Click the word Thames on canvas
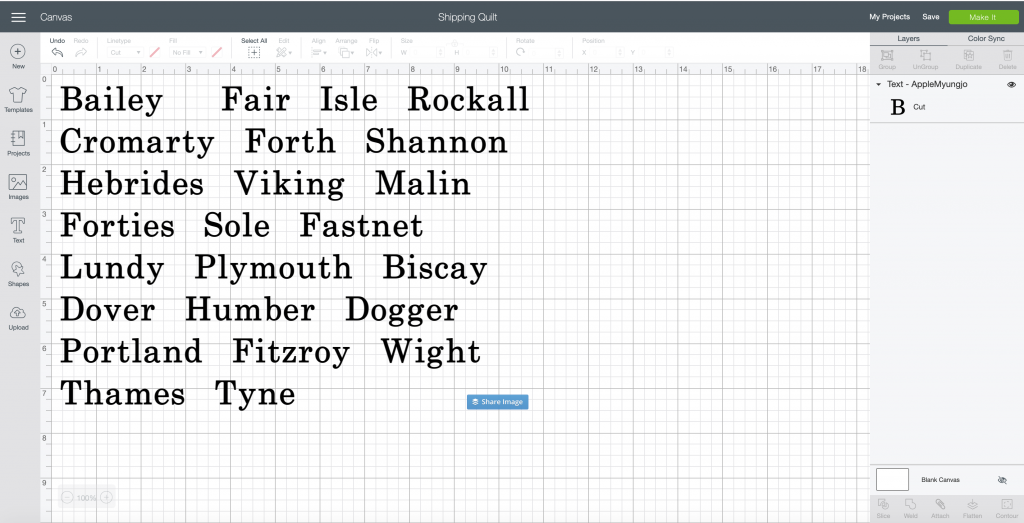This screenshot has width=1024, height=523. 123,394
